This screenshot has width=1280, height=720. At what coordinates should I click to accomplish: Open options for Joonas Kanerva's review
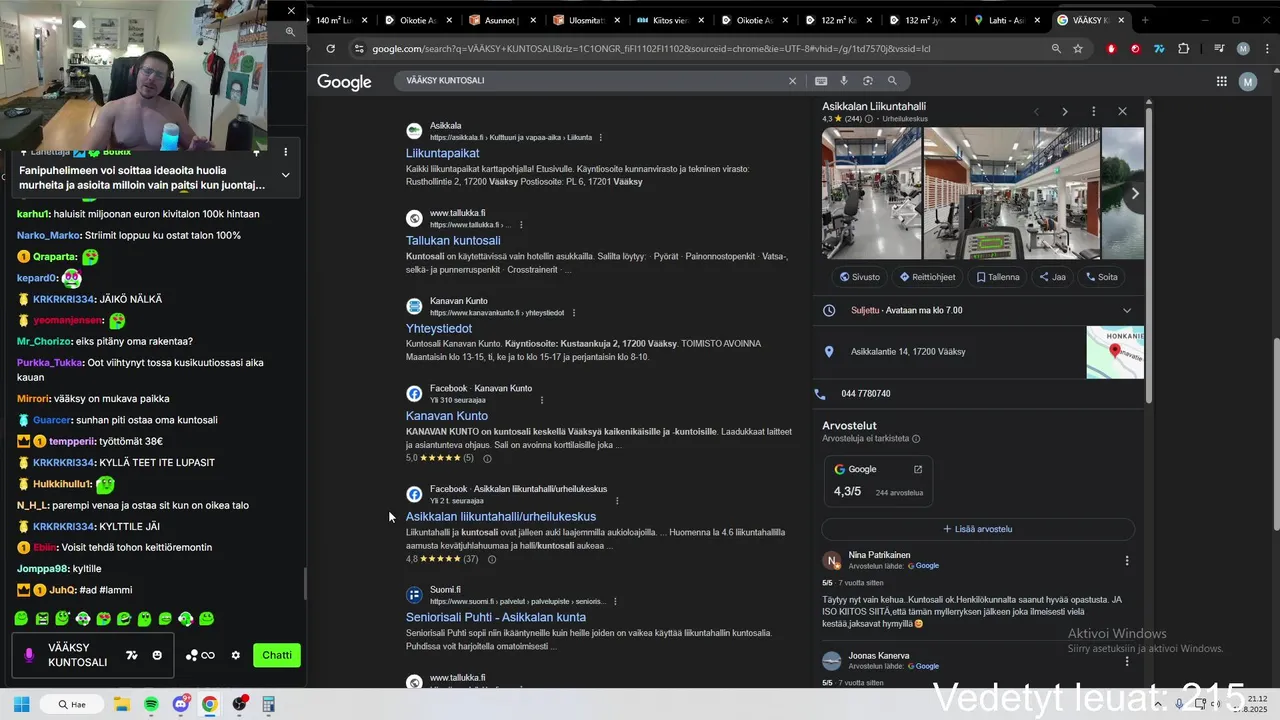[x=1127, y=661]
